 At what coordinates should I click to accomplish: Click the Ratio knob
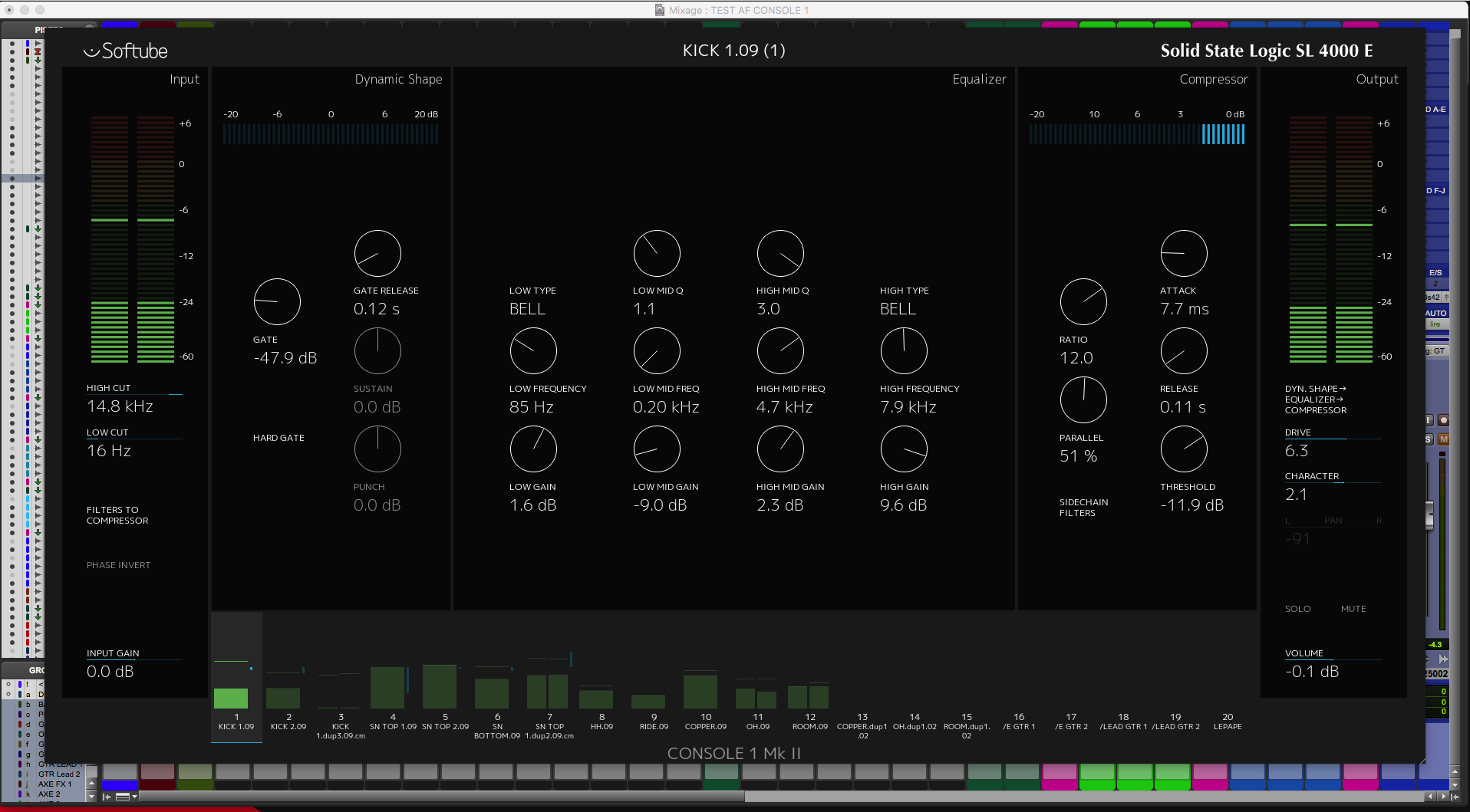pyautogui.click(x=1083, y=301)
